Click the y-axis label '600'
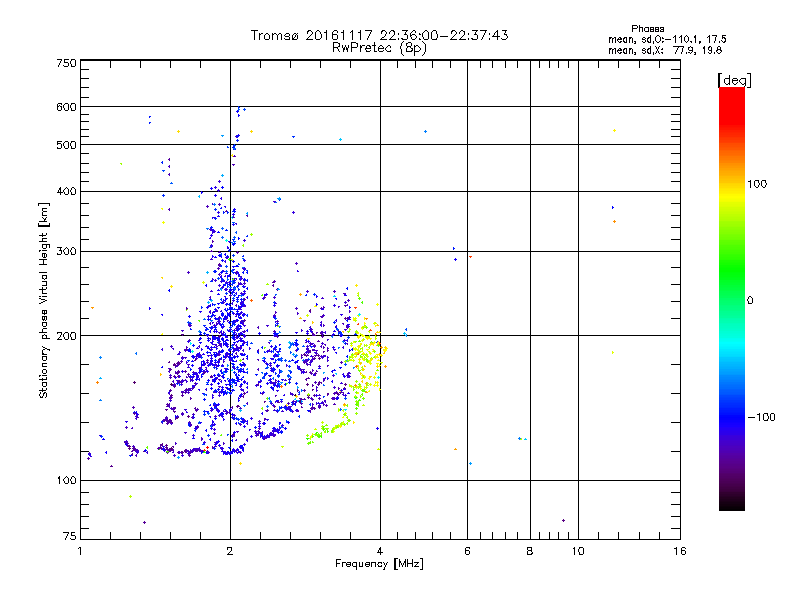Screen dimensions: 800x600 (66, 107)
